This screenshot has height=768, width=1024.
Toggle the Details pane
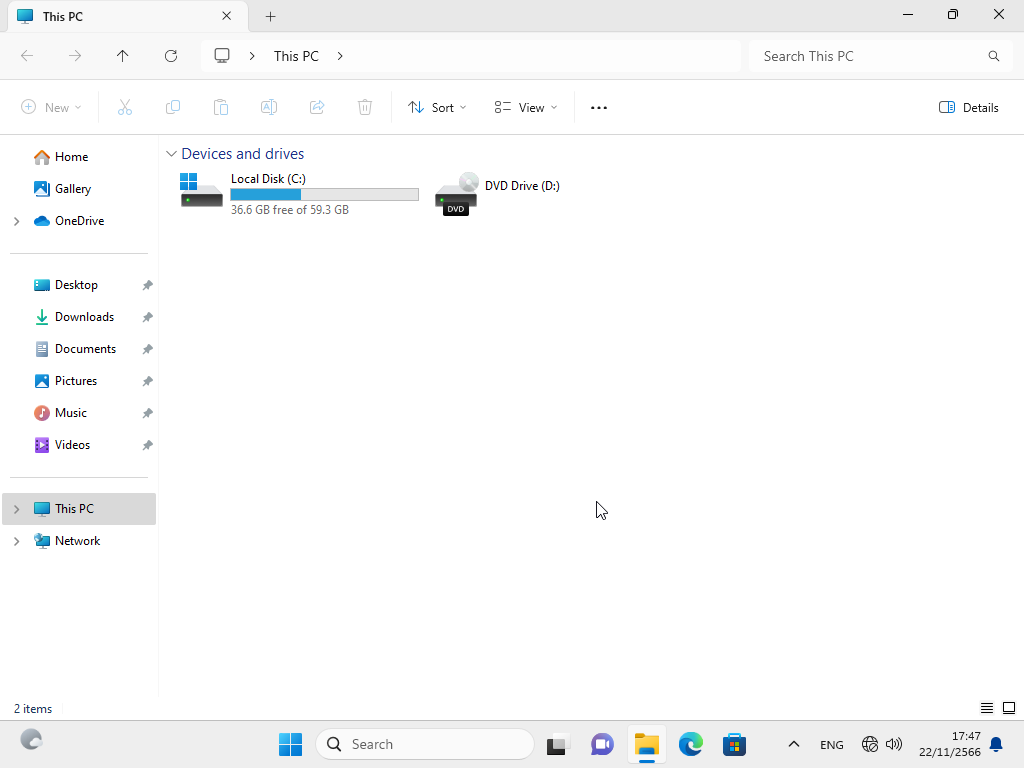tap(969, 107)
